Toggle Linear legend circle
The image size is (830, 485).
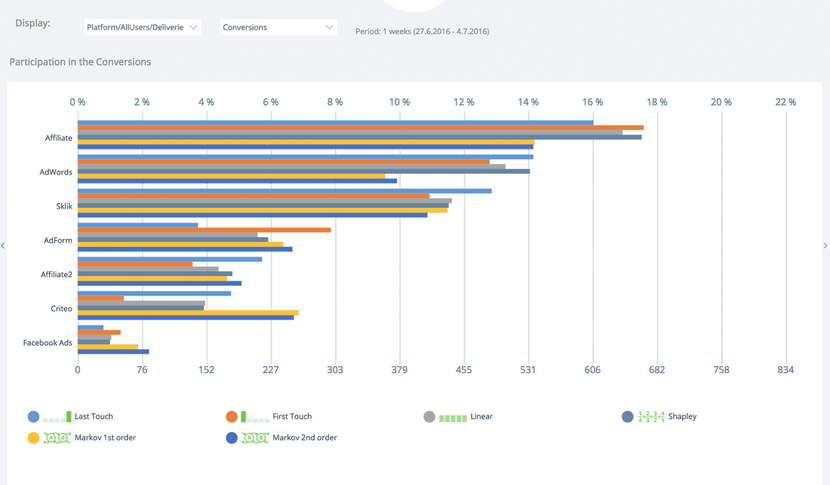click(x=429, y=417)
